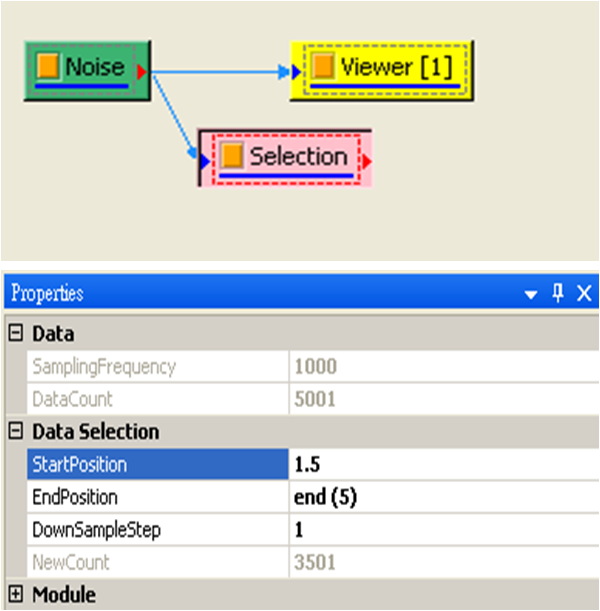Close the Properties panel
Image resolution: width=600 pixels, height=611 pixels.
[x=584, y=293]
